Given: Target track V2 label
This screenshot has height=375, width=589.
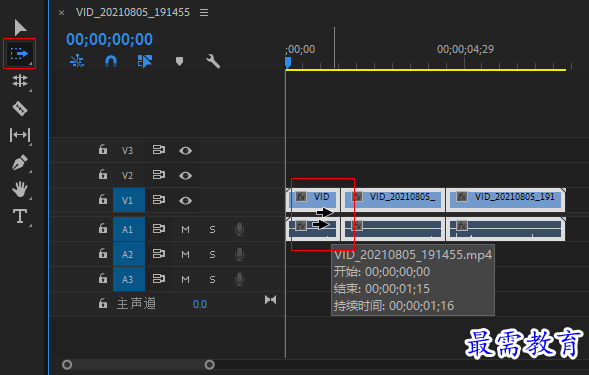Looking at the screenshot, I should (127, 175).
